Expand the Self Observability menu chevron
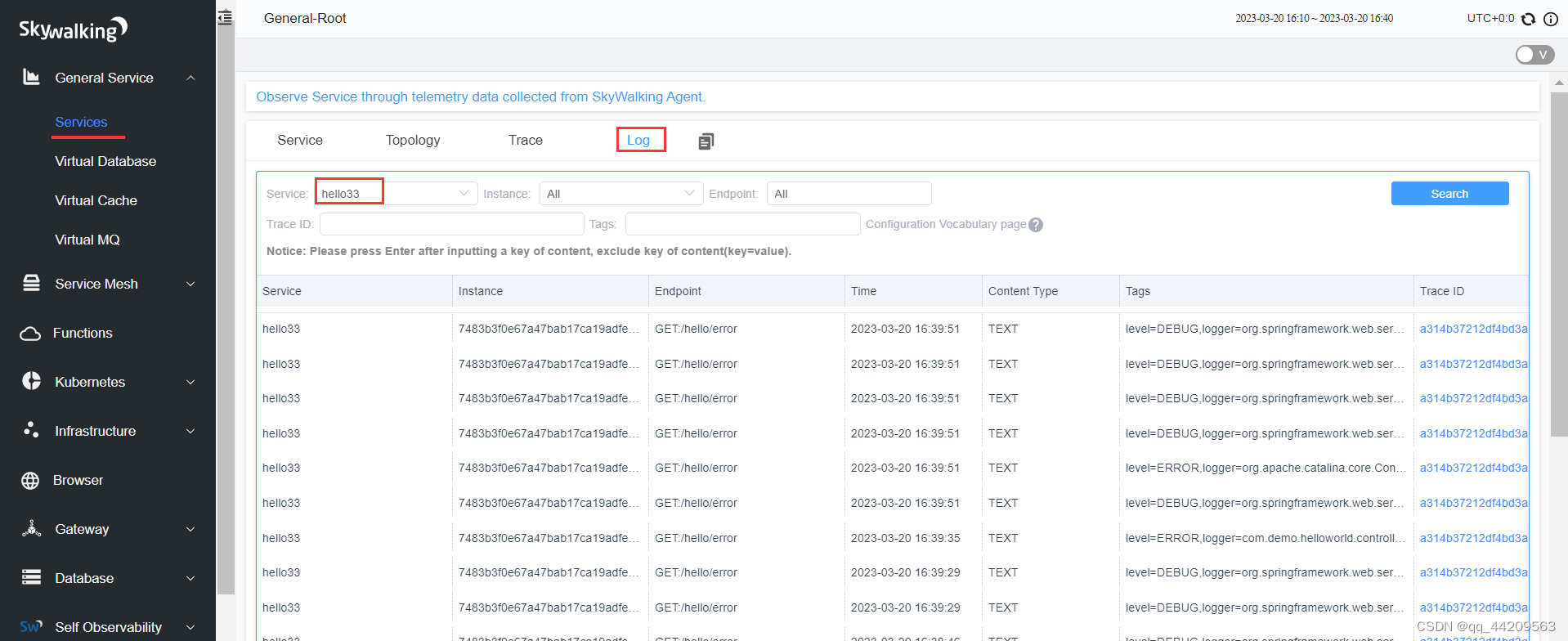1568x641 pixels. pyautogui.click(x=190, y=627)
